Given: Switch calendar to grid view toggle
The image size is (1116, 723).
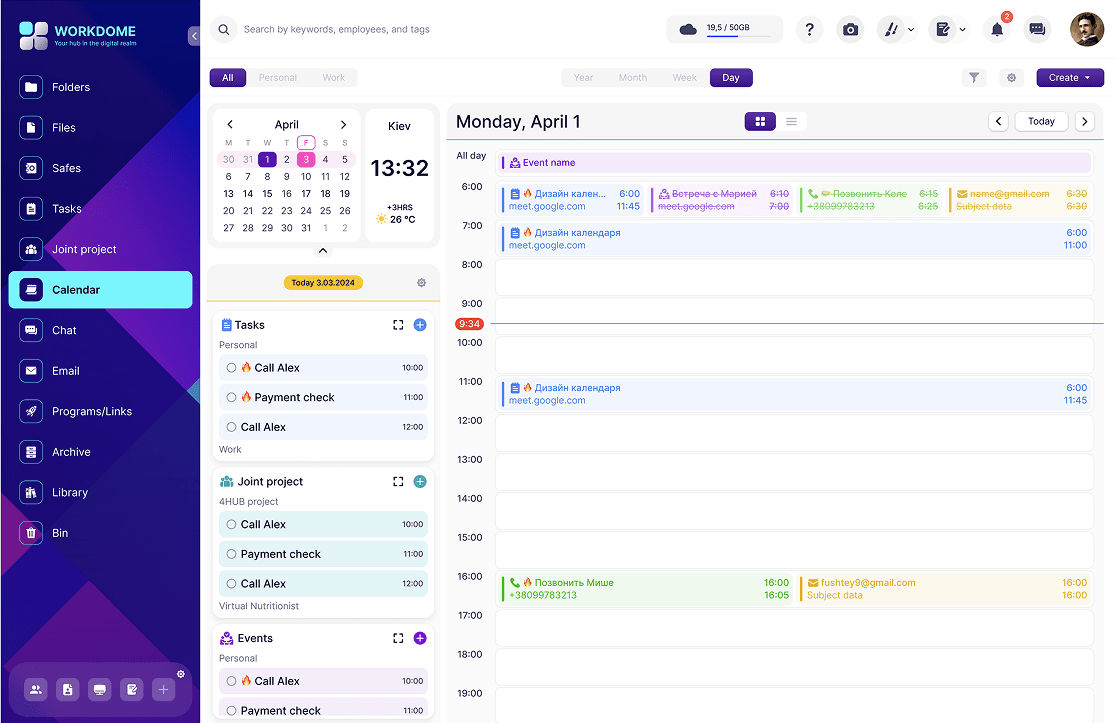Looking at the screenshot, I should pos(760,121).
